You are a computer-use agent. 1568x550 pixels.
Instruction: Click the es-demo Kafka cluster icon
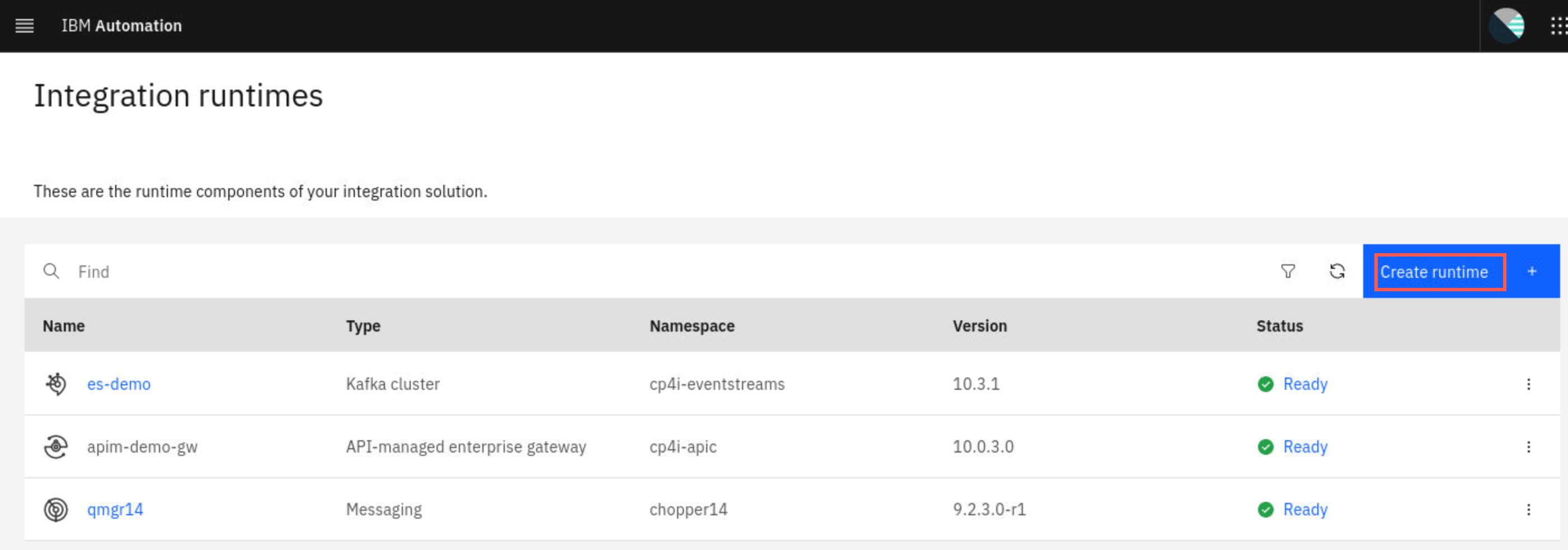[x=56, y=384]
